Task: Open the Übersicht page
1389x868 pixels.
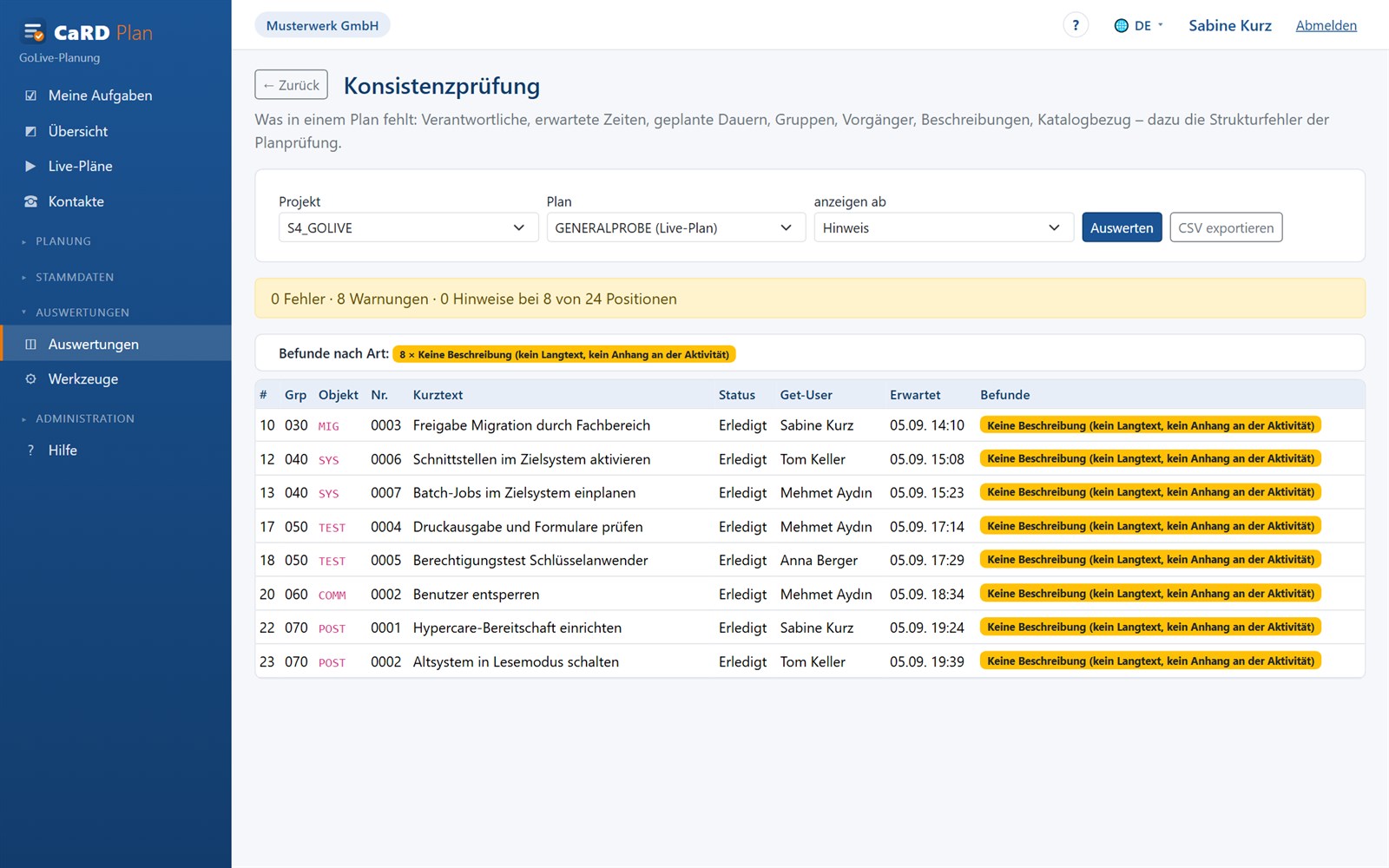Action: [116, 131]
